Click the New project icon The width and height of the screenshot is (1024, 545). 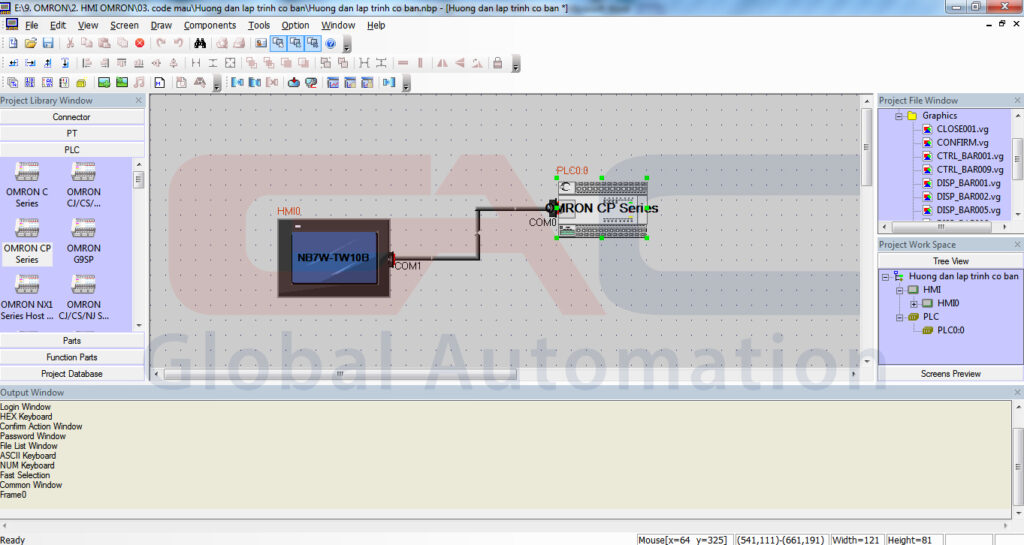pyautogui.click(x=13, y=43)
